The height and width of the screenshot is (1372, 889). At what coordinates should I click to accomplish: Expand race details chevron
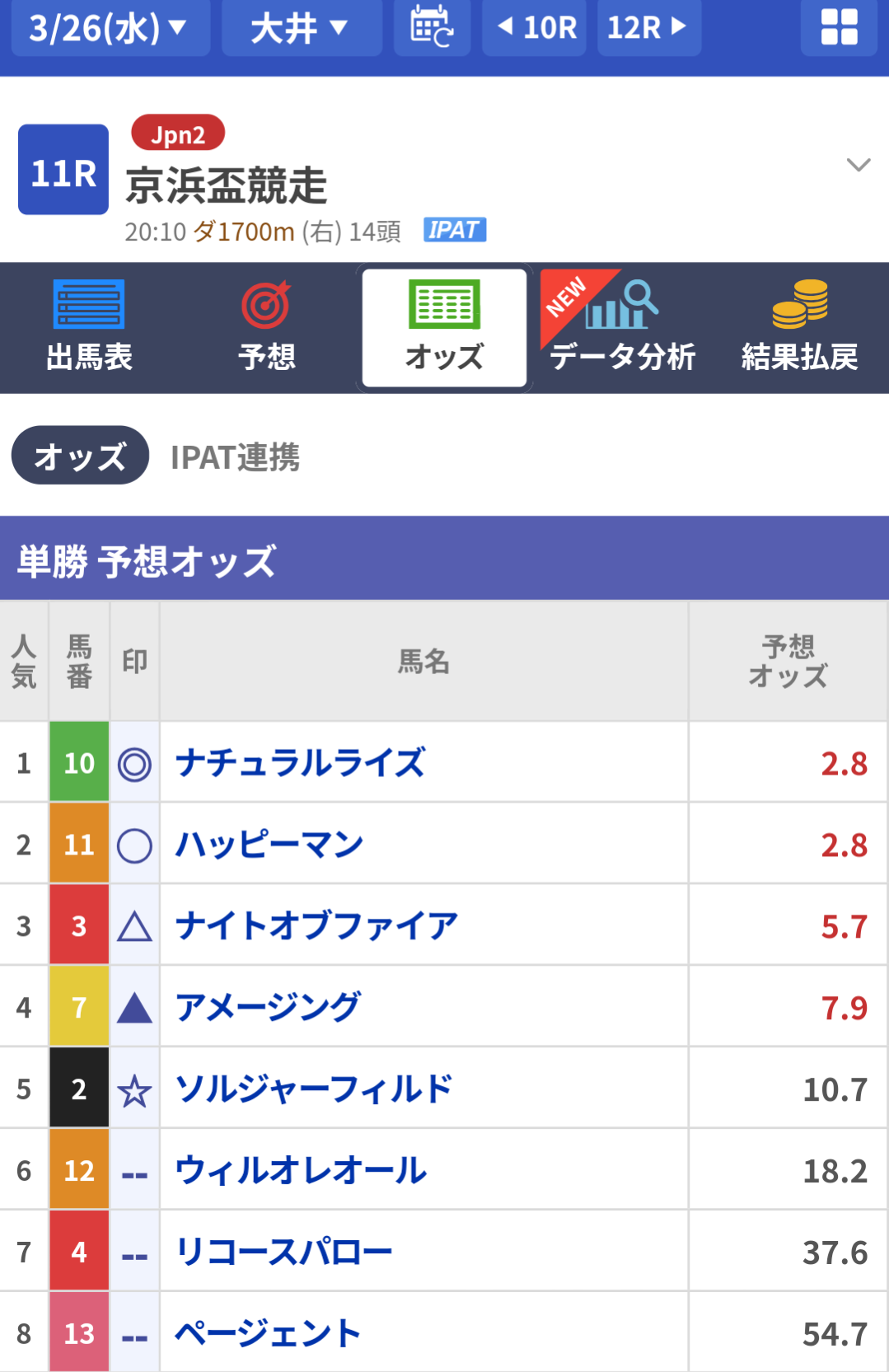[858, 165]
